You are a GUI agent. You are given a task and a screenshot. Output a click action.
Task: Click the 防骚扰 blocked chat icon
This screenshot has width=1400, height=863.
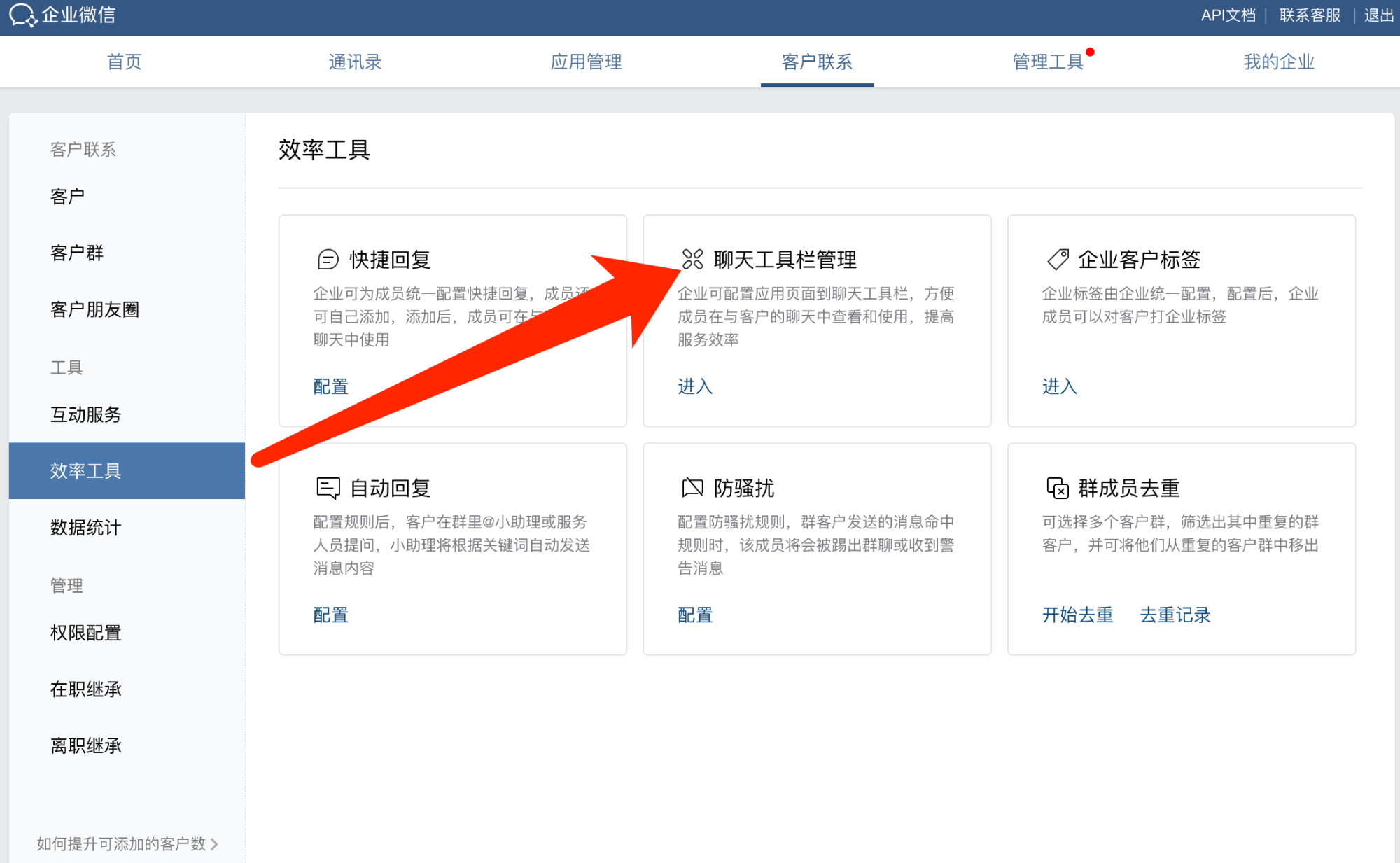coord(692,488)
